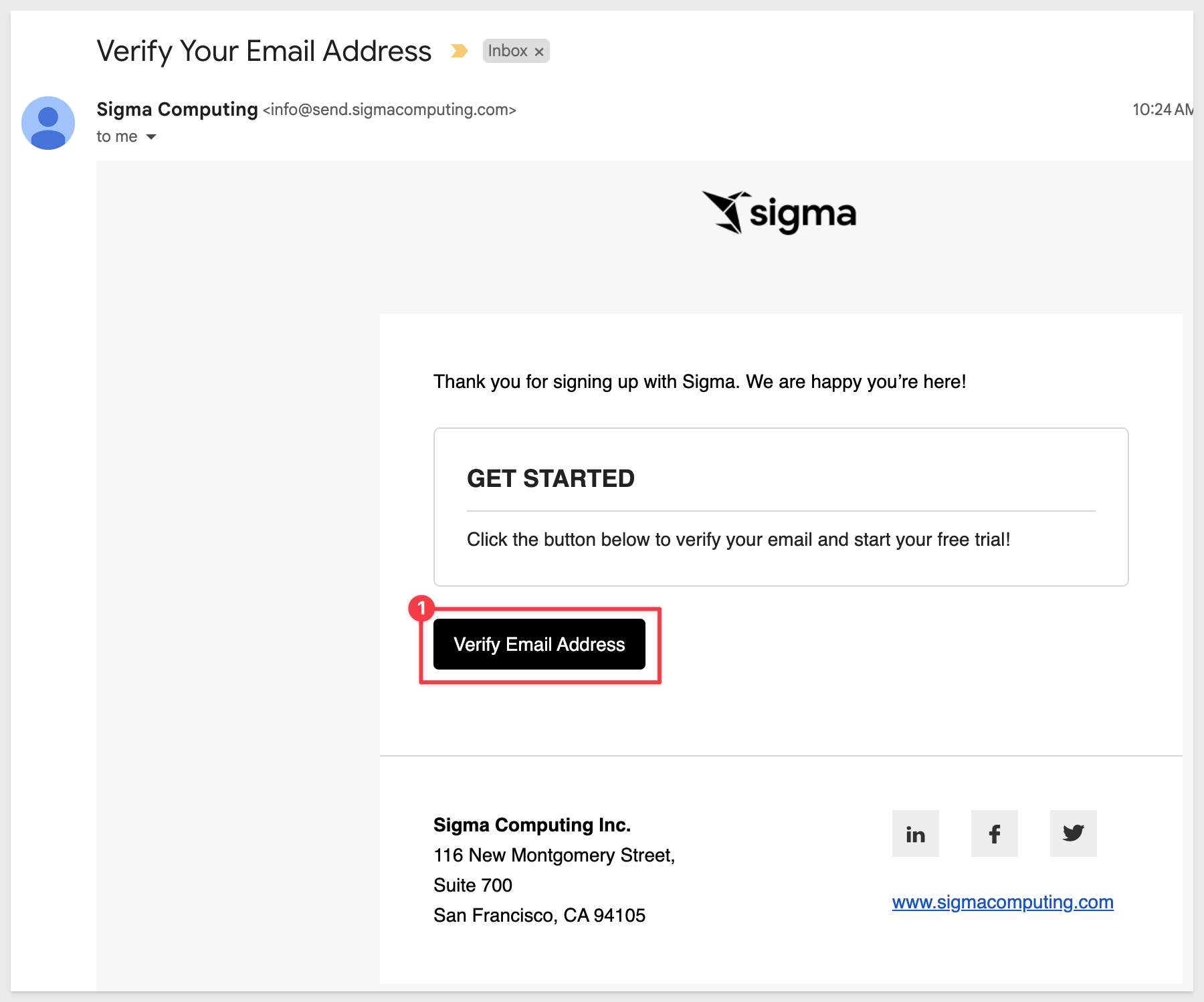Expand recipient details next to "to me"
Screen dimensions: 1204x1002
[151, 136]
